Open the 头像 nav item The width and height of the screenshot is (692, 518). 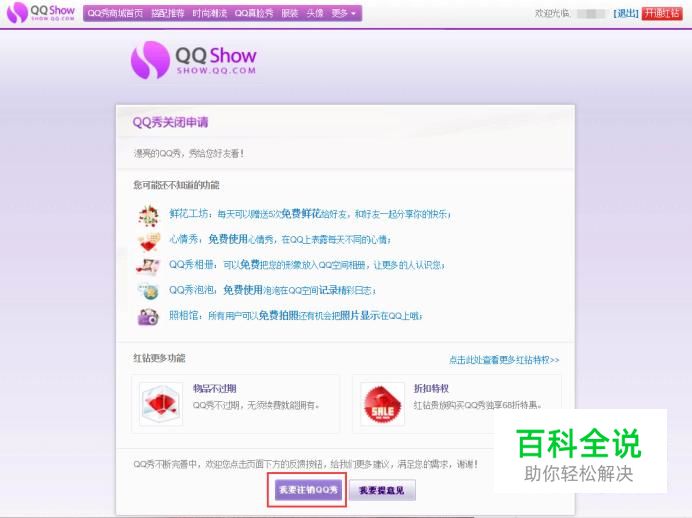pyautogui.click(x=315, y=13)
